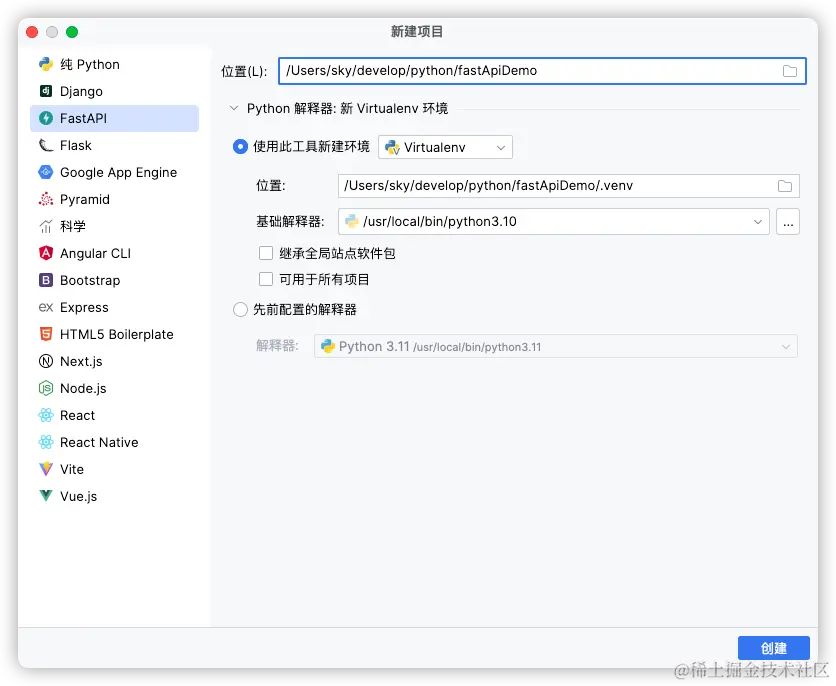836x686 pixels.
Task: Select Next.js project type
Action: pos(115,361)
